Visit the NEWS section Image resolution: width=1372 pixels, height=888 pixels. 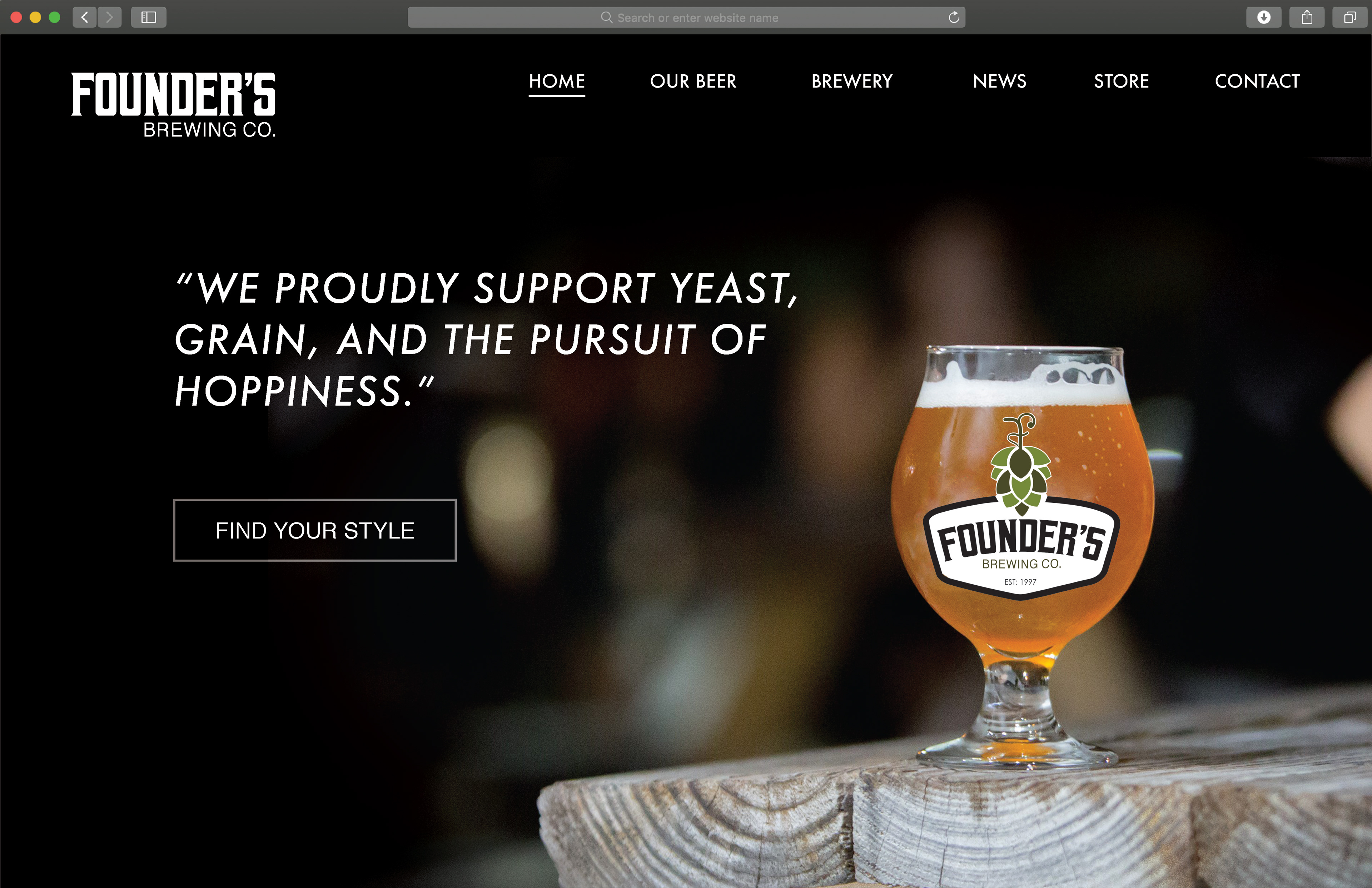(1000, 81)
